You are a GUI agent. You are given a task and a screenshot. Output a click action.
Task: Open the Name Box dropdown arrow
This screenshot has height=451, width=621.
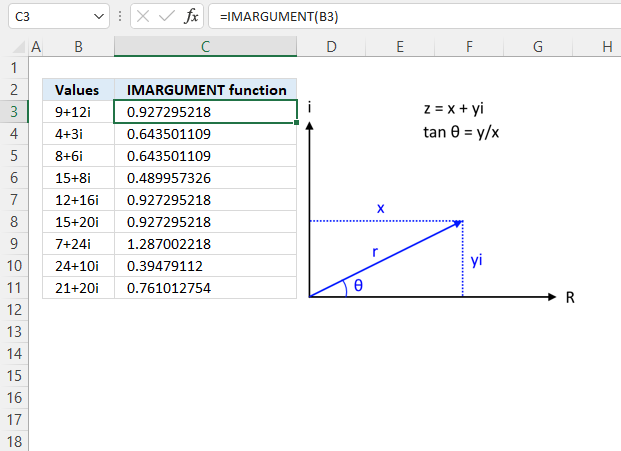coord(99,17)
